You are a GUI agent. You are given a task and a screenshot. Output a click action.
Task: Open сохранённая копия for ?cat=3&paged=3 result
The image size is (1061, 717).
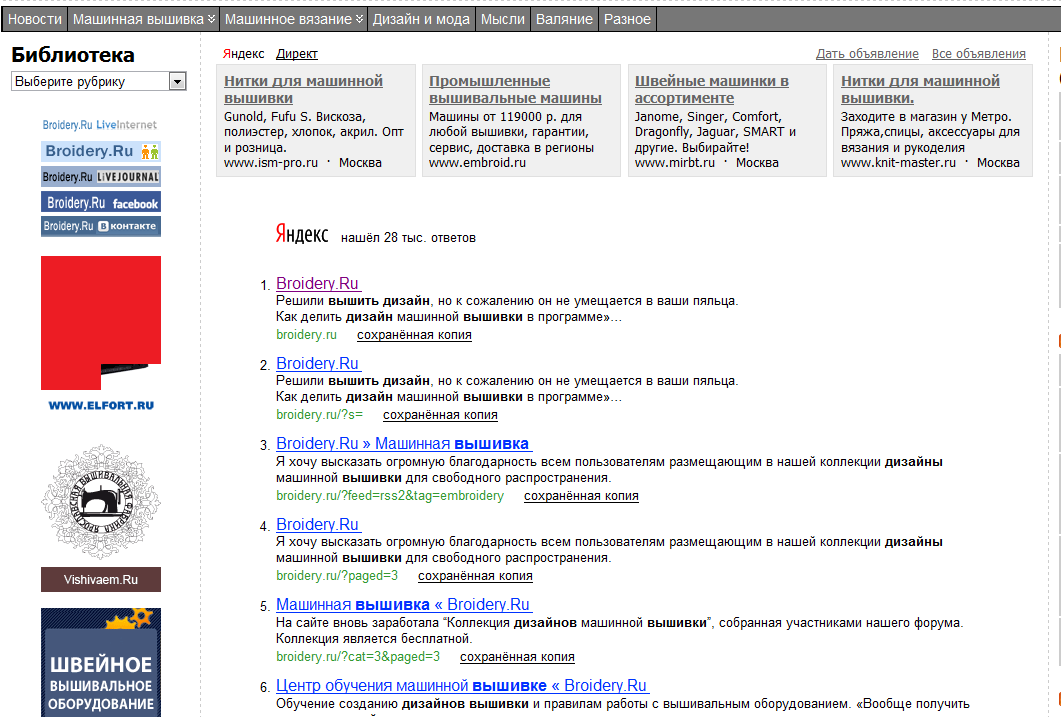tap(517, 657)
